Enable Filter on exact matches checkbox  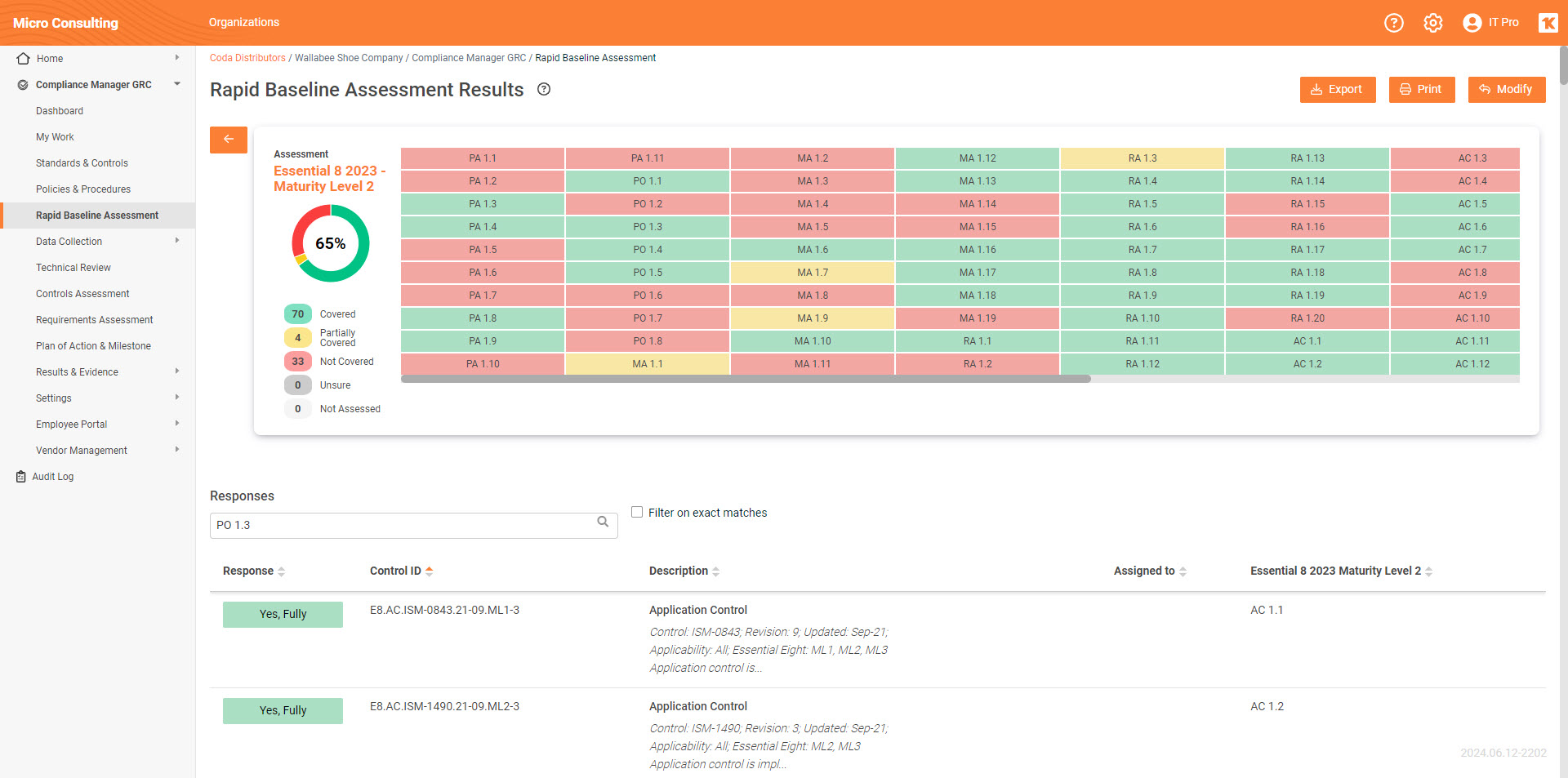637,512
